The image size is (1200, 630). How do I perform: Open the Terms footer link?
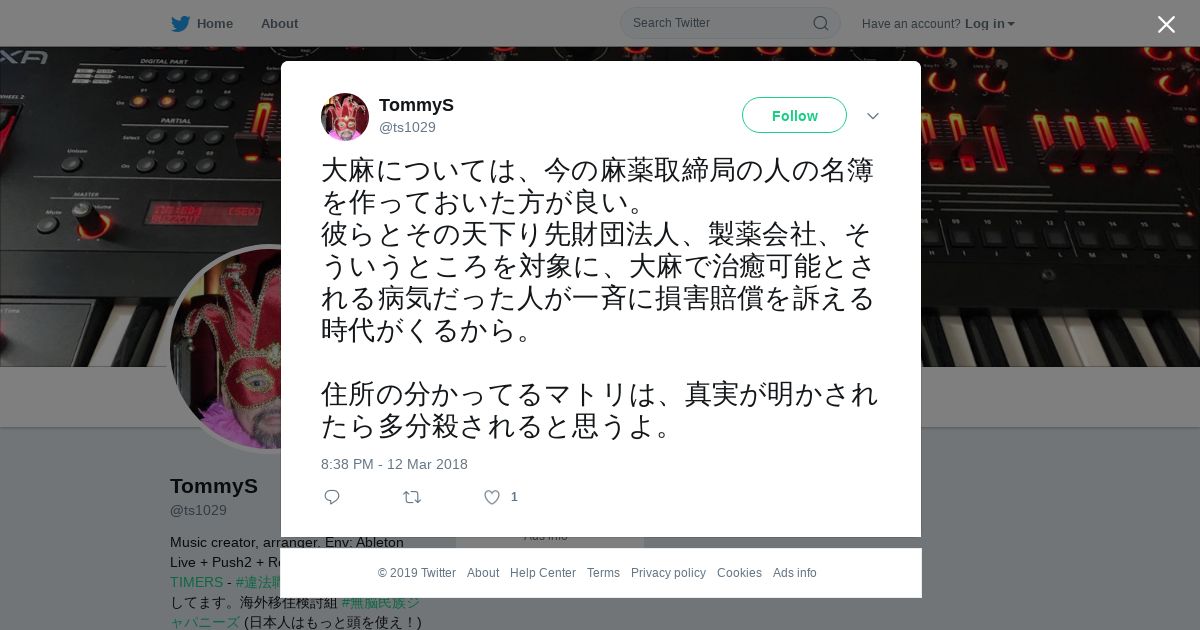tap(603, 573)
